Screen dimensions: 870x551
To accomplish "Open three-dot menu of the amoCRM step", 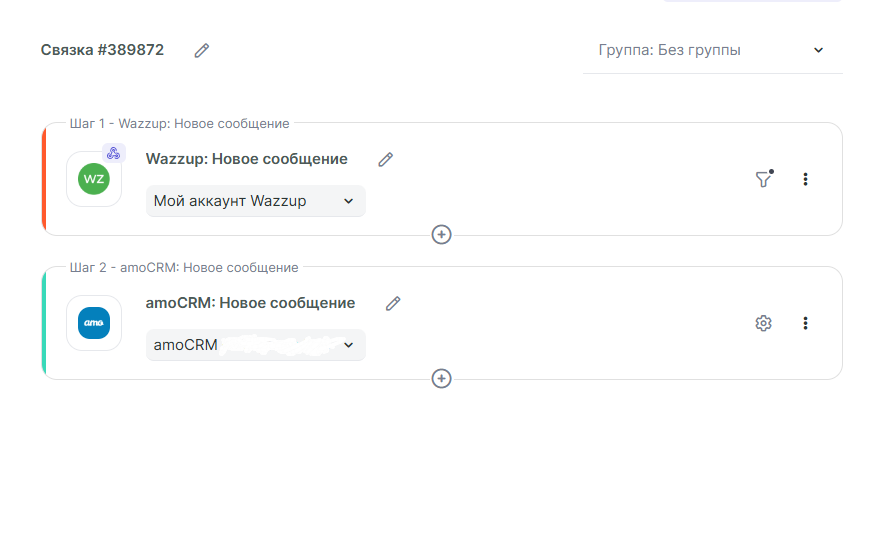I will [x=806, y=323].
